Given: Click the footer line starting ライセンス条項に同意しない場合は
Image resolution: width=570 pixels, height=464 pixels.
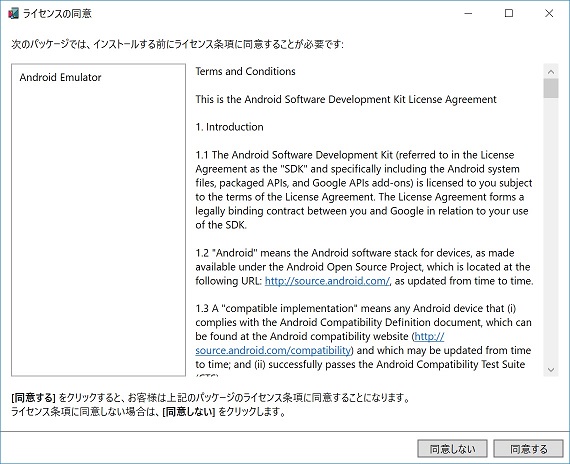Looking at the screenshot, I should coord(148,412).
